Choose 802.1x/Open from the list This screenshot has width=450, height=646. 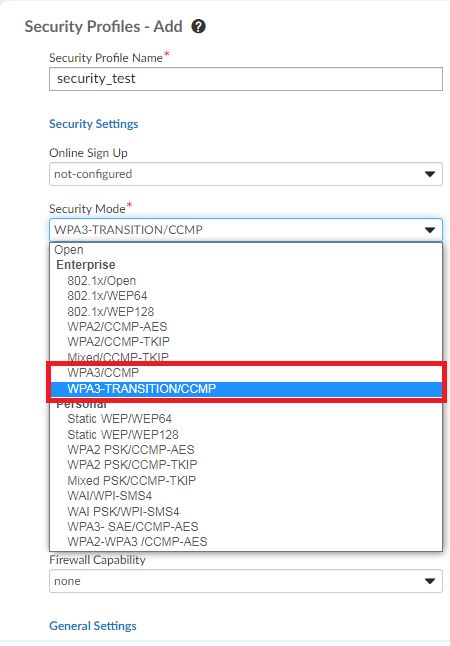point(246,281)
